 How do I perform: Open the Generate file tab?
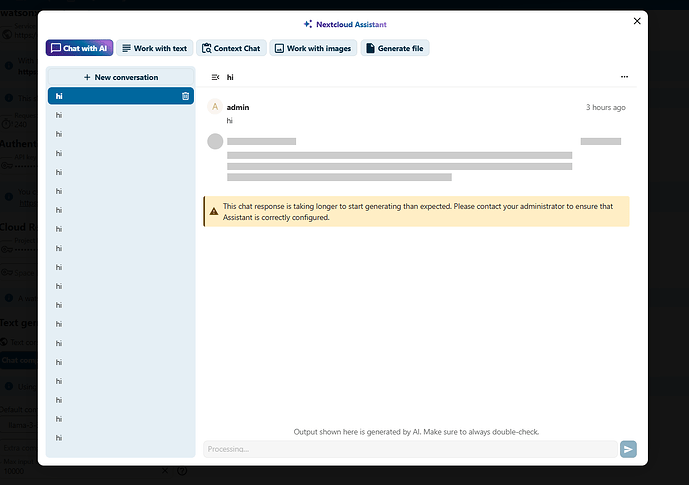[x=395, y=48]
